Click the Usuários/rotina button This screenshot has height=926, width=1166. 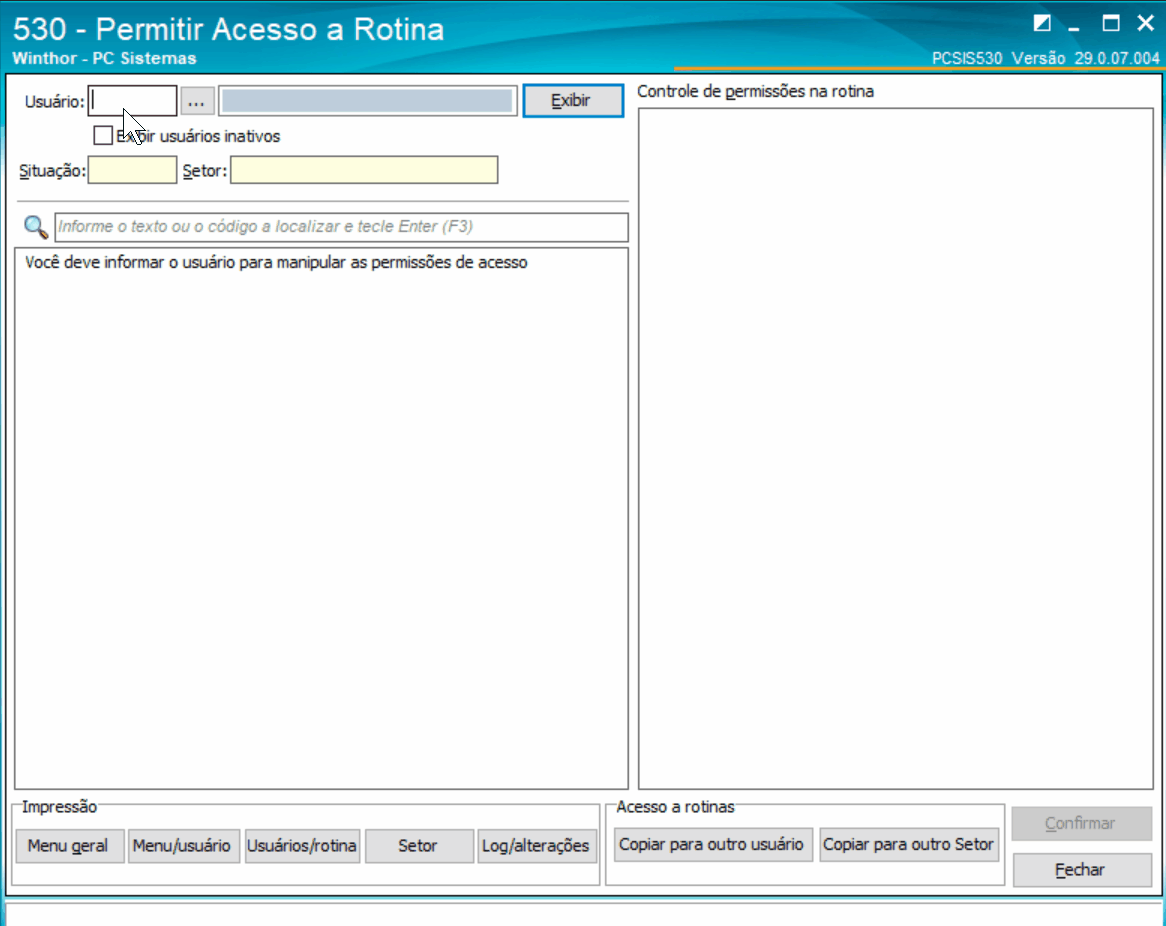tap(302, 846)
